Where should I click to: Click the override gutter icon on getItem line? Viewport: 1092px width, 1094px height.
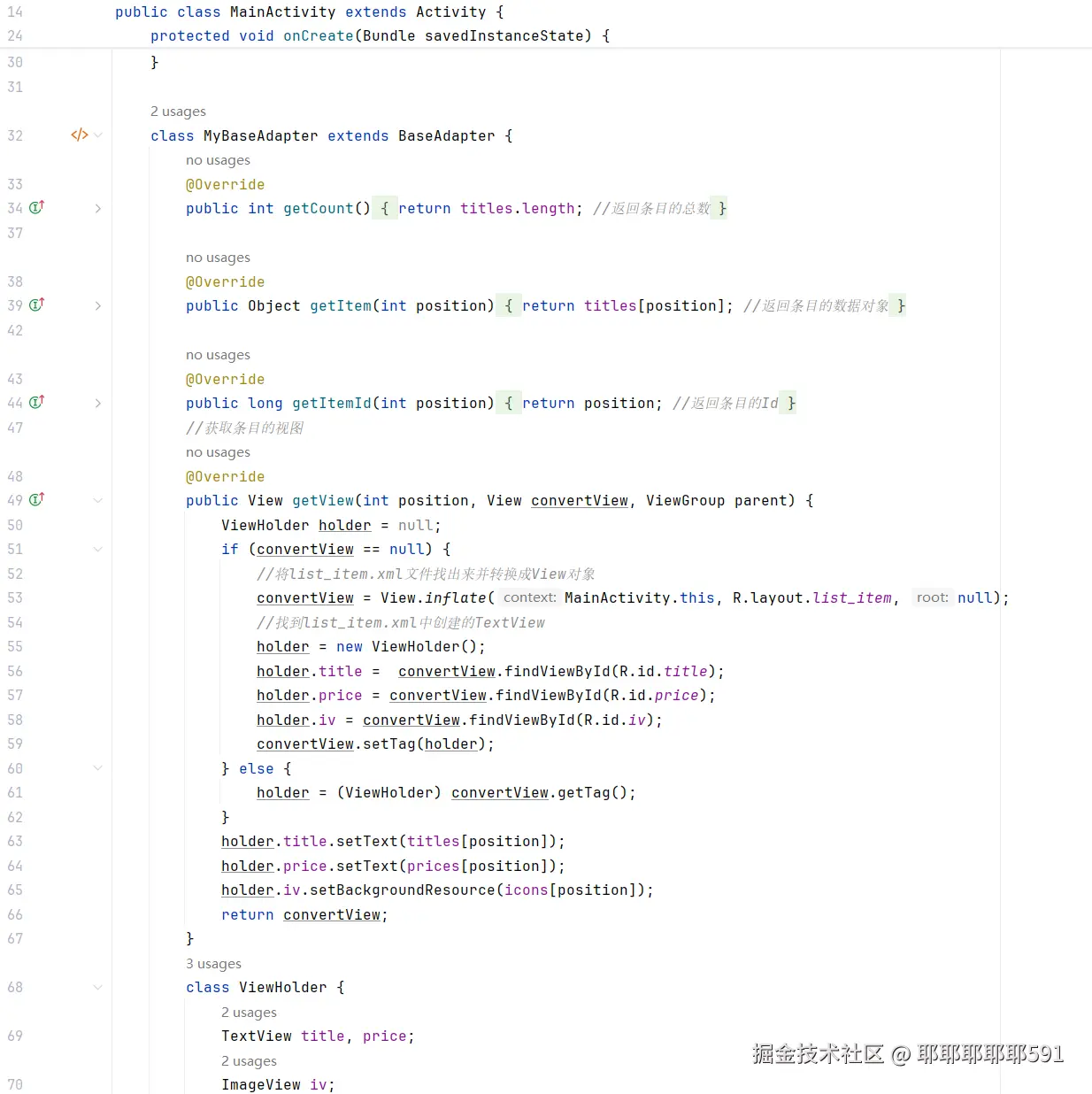(36, 305)
